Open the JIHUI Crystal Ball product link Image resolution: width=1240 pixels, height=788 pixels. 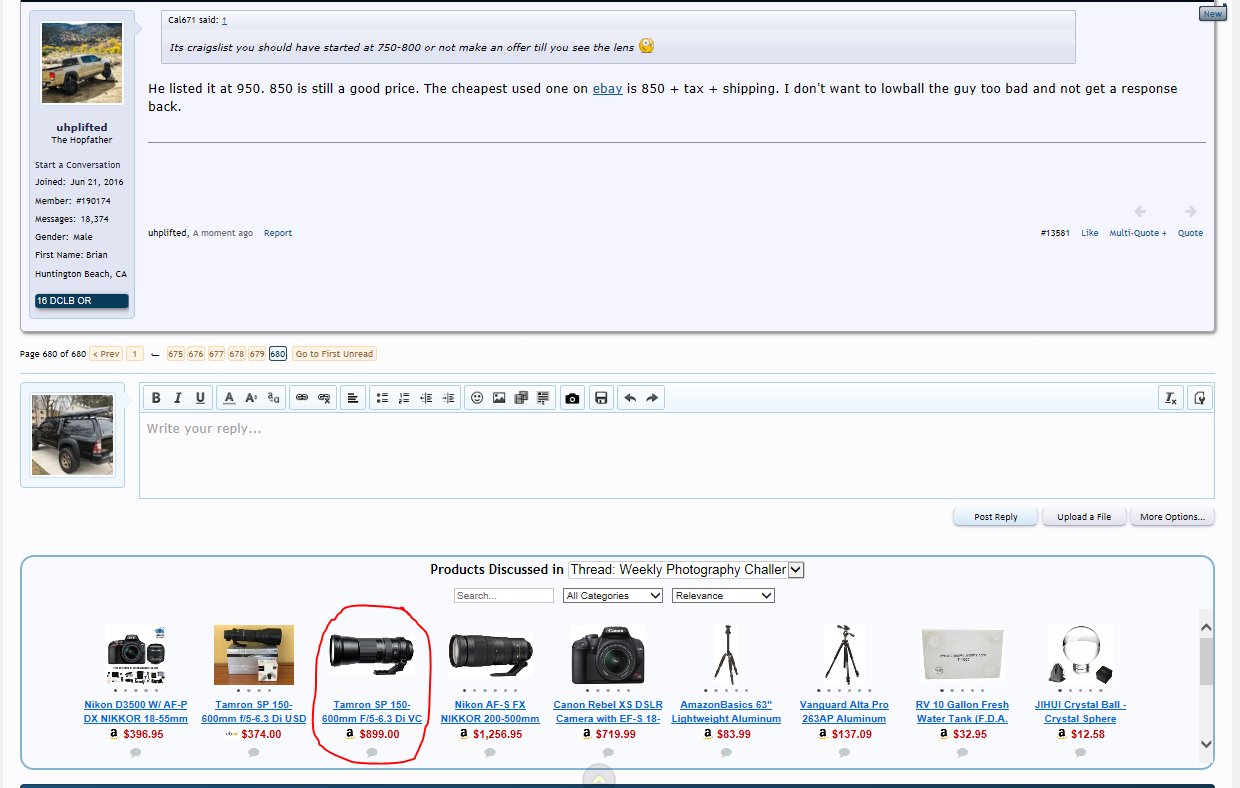(x=1080, y=711)
